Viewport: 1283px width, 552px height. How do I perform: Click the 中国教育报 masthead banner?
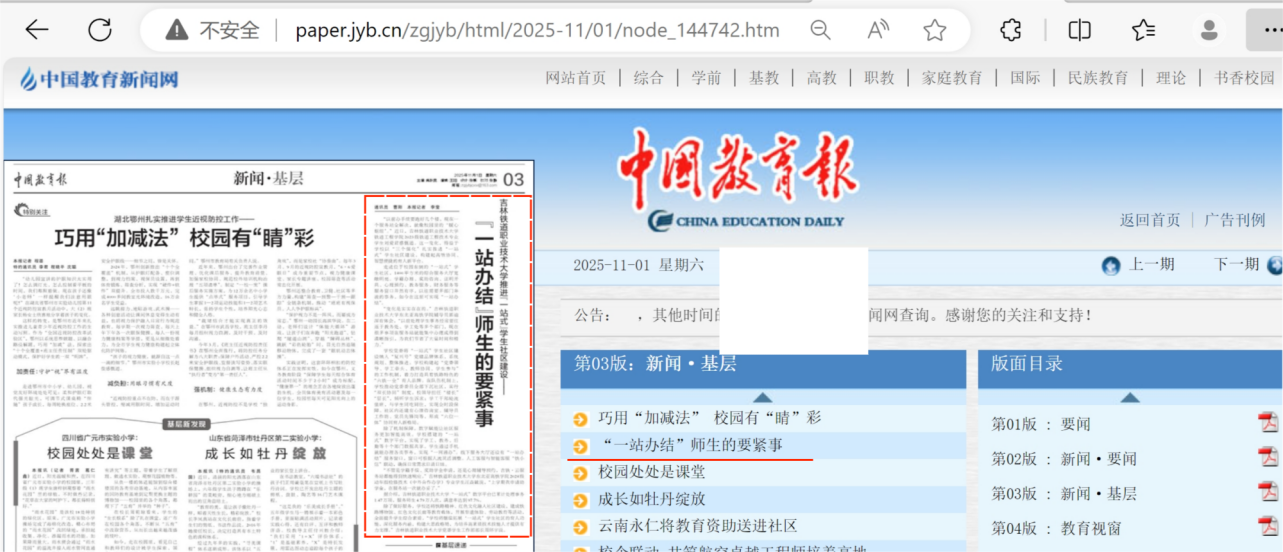coord(736,182)
